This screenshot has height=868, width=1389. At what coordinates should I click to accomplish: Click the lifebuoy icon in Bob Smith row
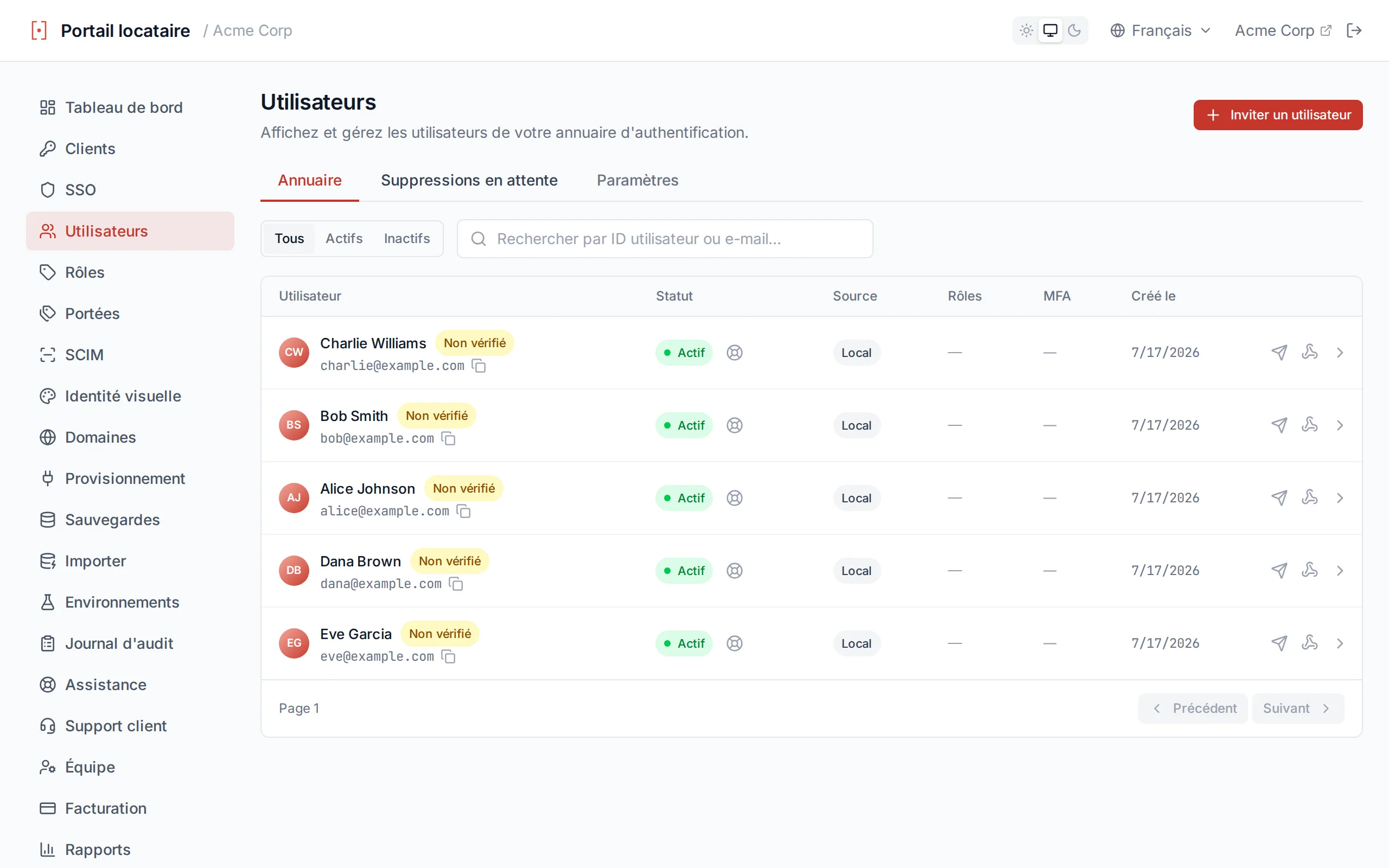pos(734,425)
